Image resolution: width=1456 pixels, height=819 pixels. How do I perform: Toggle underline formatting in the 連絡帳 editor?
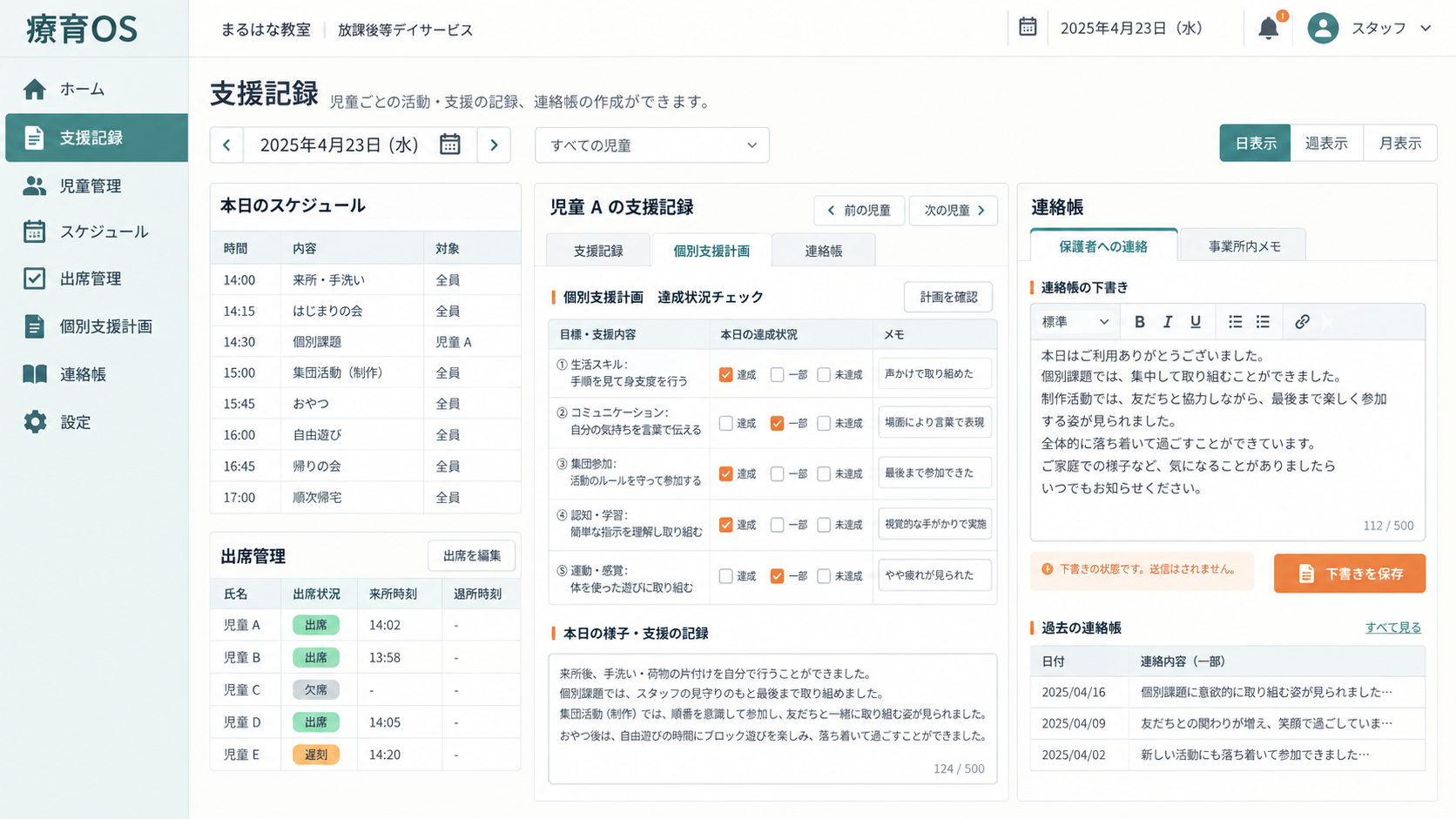tap(1196, 322)
